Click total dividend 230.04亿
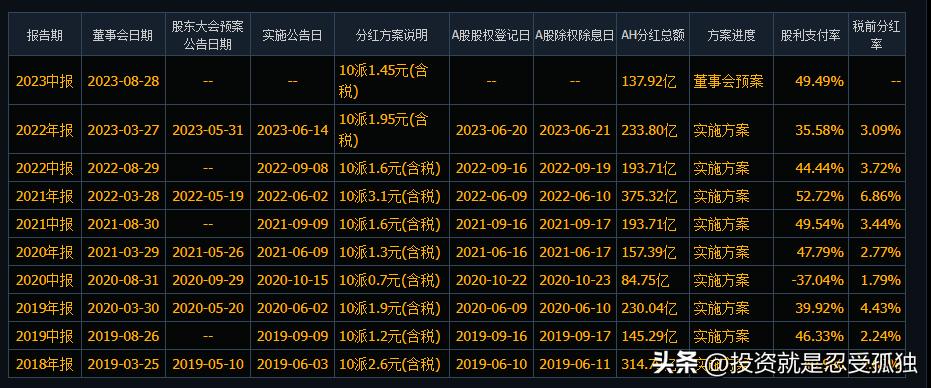Image resolution: width=931 pixels, height=388 pixels. tap(649, 308)
